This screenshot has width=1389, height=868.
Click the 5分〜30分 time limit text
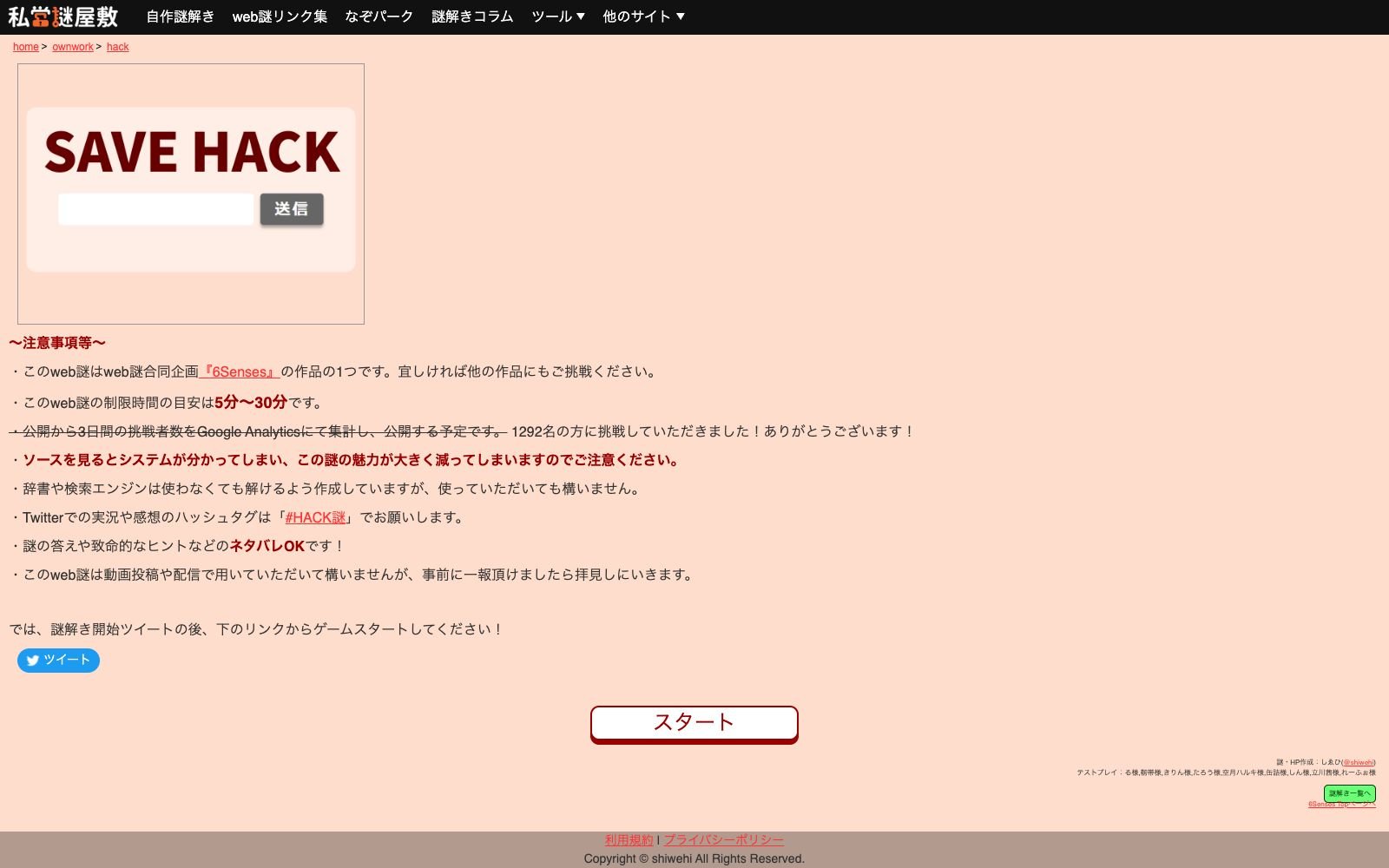pyautogui.click(x=251, y=402)
